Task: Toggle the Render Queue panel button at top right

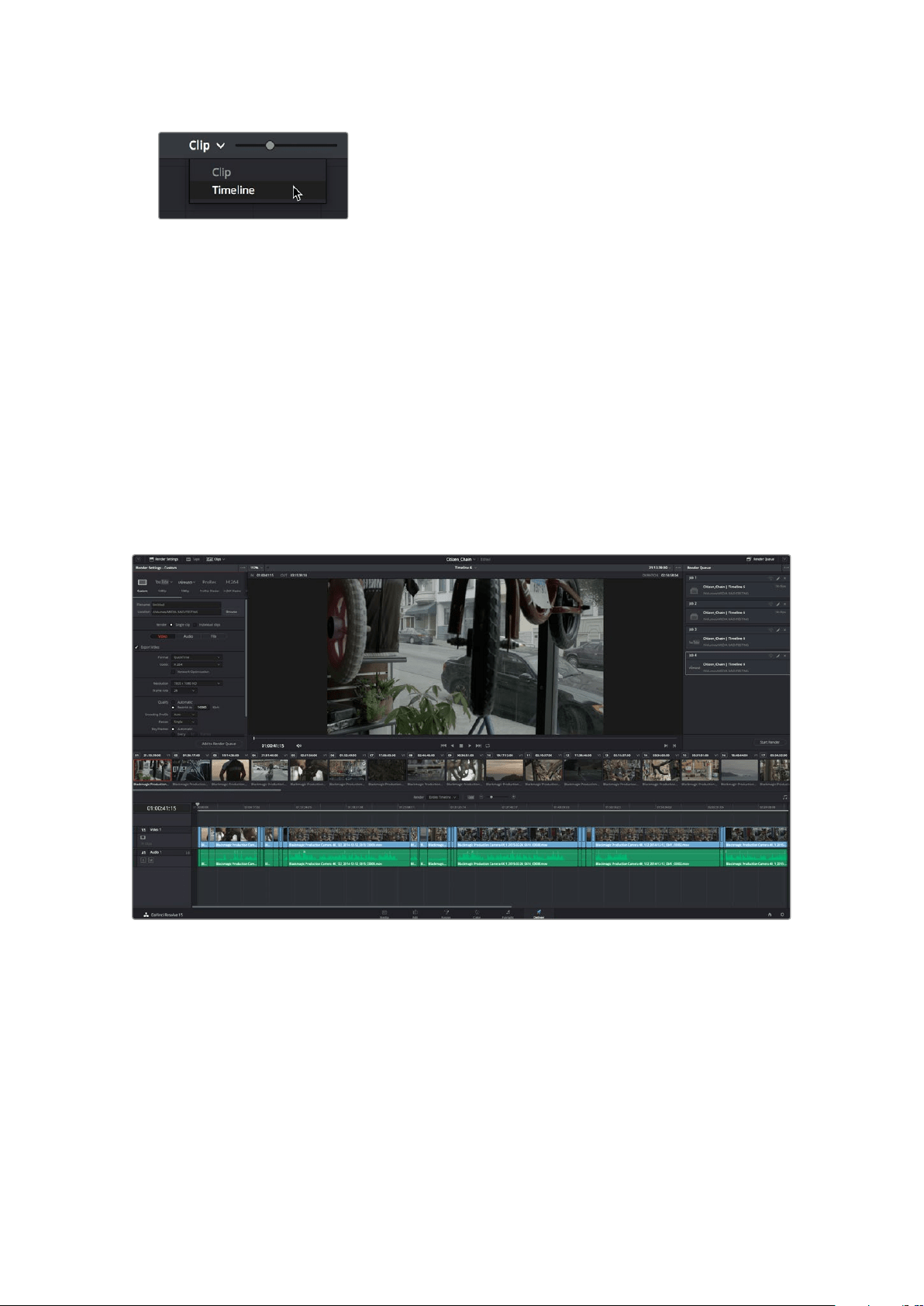Action: [760, 559]
